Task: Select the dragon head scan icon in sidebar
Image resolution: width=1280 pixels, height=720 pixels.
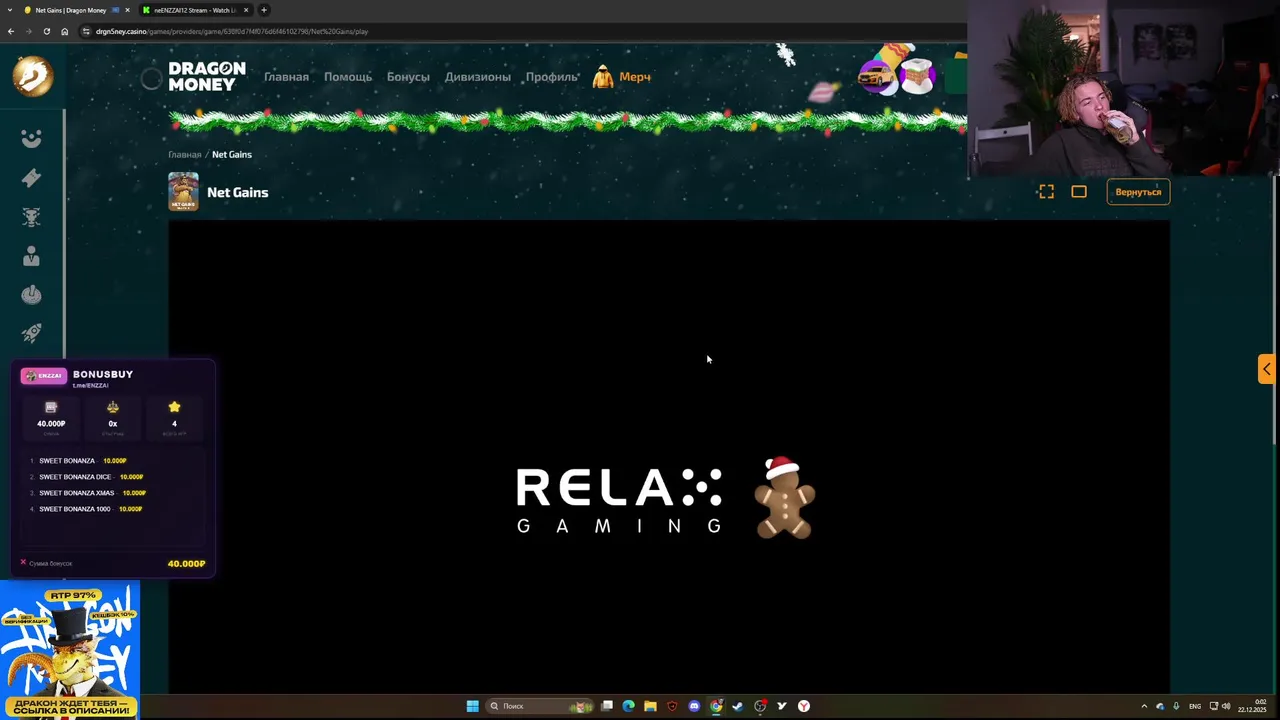Action: pyautogui.click(x=31, y=217)
